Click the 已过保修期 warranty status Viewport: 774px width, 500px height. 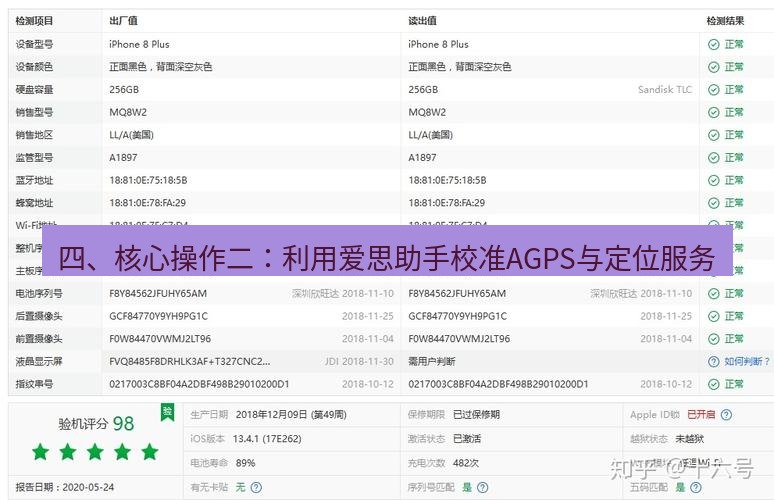coord(476,415)
